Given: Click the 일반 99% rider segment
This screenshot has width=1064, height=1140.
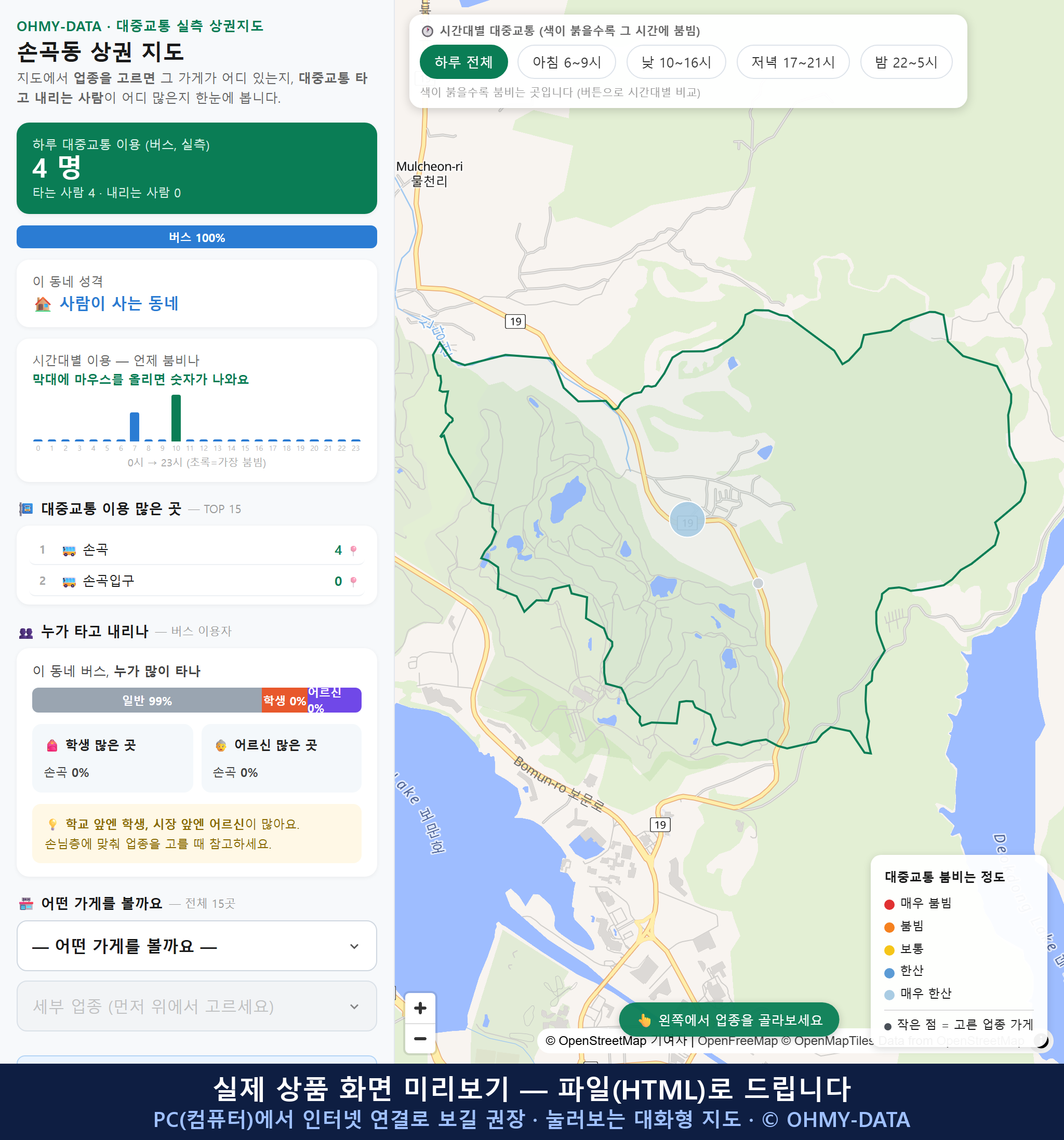Looking at the screenshot, I should click(x=147, y=700).
